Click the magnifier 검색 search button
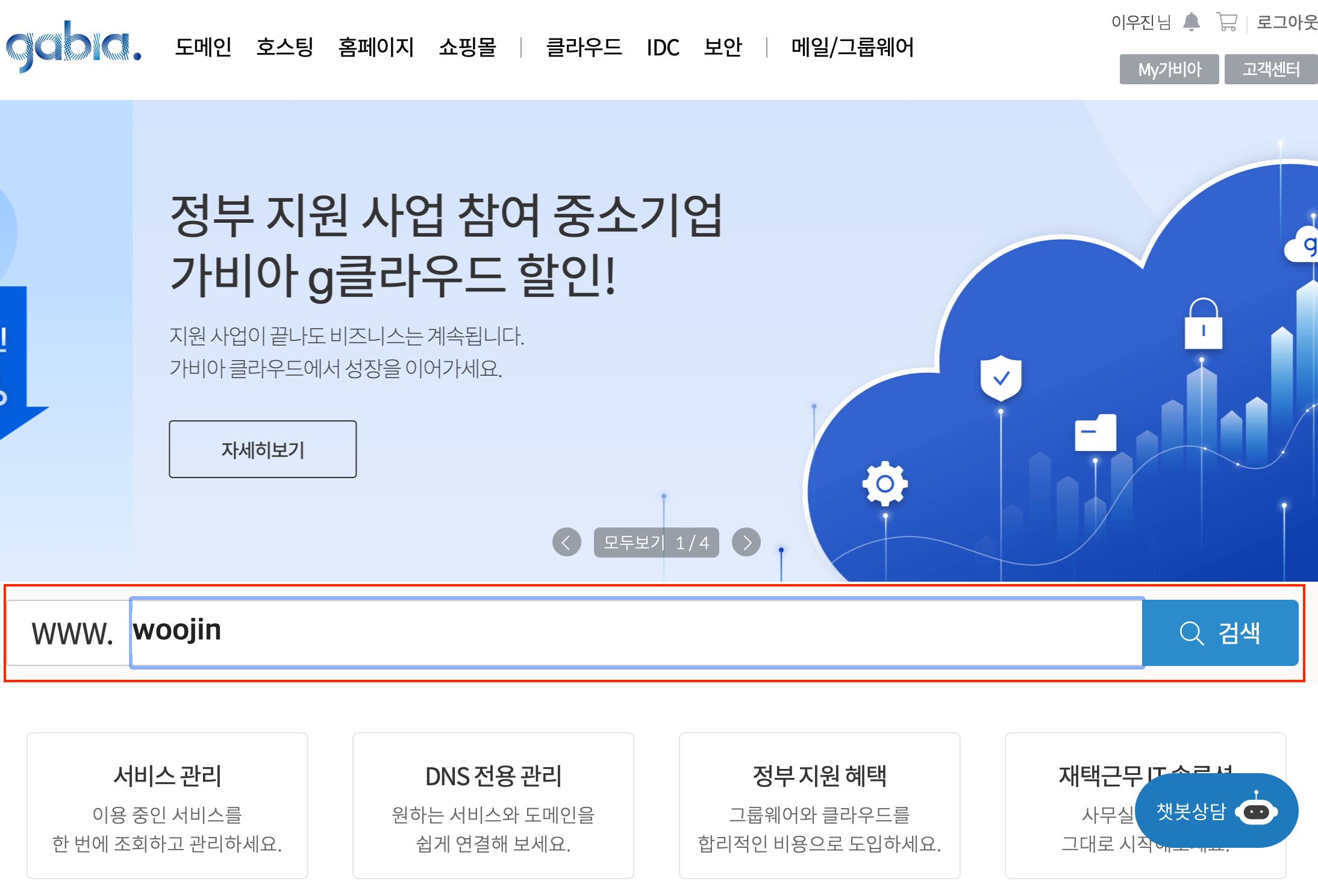Image resolution: width=1318 pixels, height=896 pixels. tap(1220, 633)
